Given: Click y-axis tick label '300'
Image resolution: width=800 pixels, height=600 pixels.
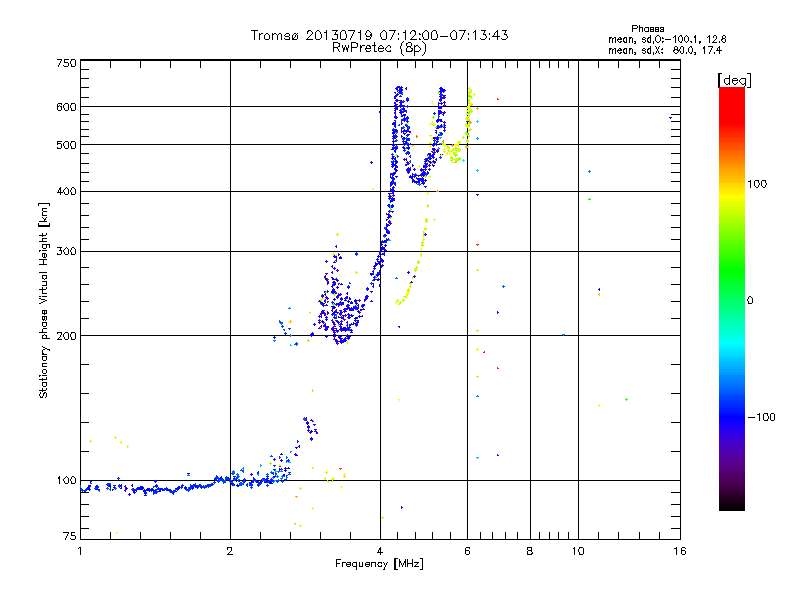Looking at the screenshot, I should coord(66,251).
